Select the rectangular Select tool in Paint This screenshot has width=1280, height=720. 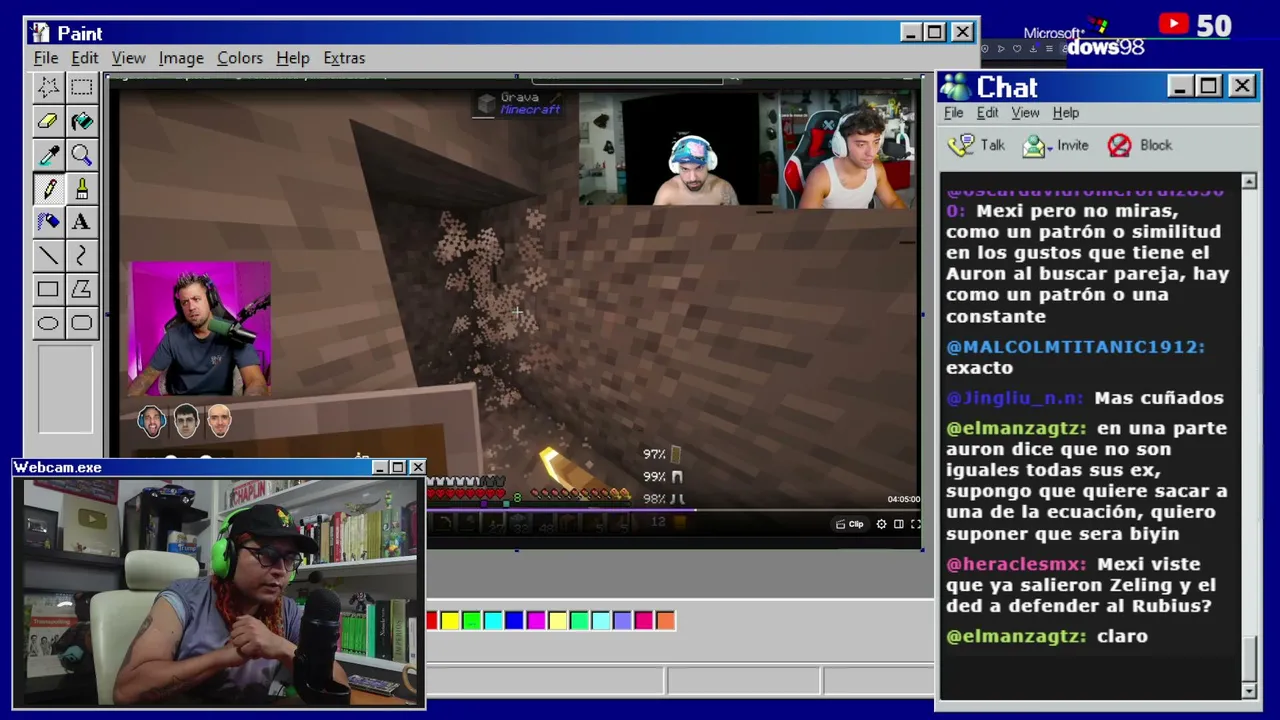point(82,87)
